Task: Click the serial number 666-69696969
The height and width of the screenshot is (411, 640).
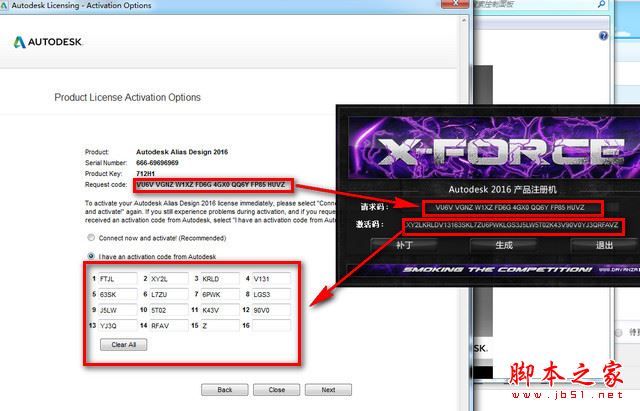Action: click(157, 163)
